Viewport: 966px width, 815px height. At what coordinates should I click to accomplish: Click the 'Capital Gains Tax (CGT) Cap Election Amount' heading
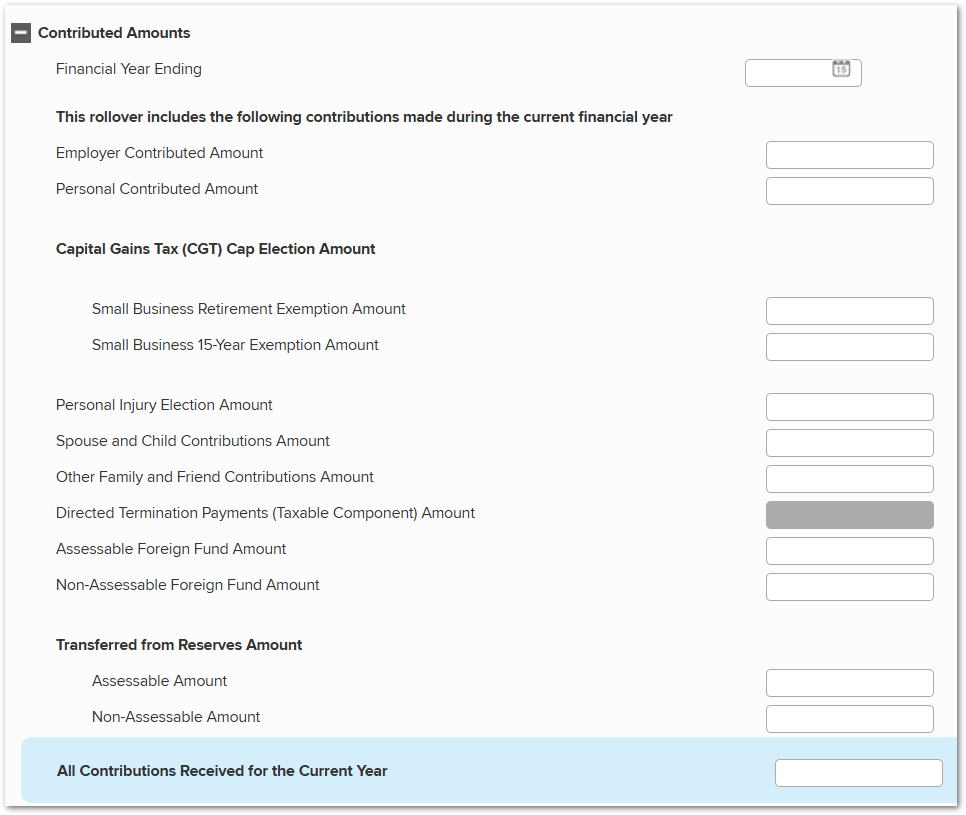pyautogui.click(x=216, y=249)
